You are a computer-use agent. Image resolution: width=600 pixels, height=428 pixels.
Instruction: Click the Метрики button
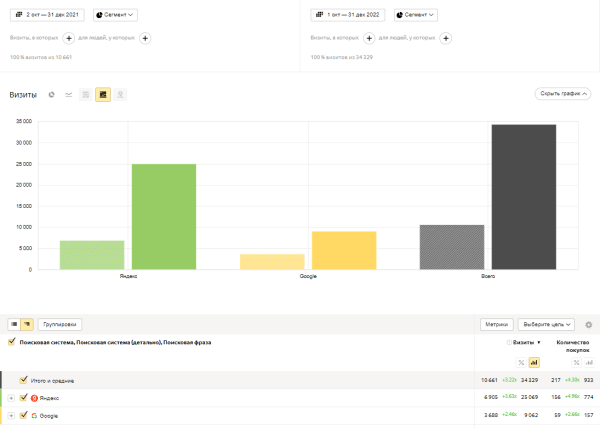click(497, 324)
